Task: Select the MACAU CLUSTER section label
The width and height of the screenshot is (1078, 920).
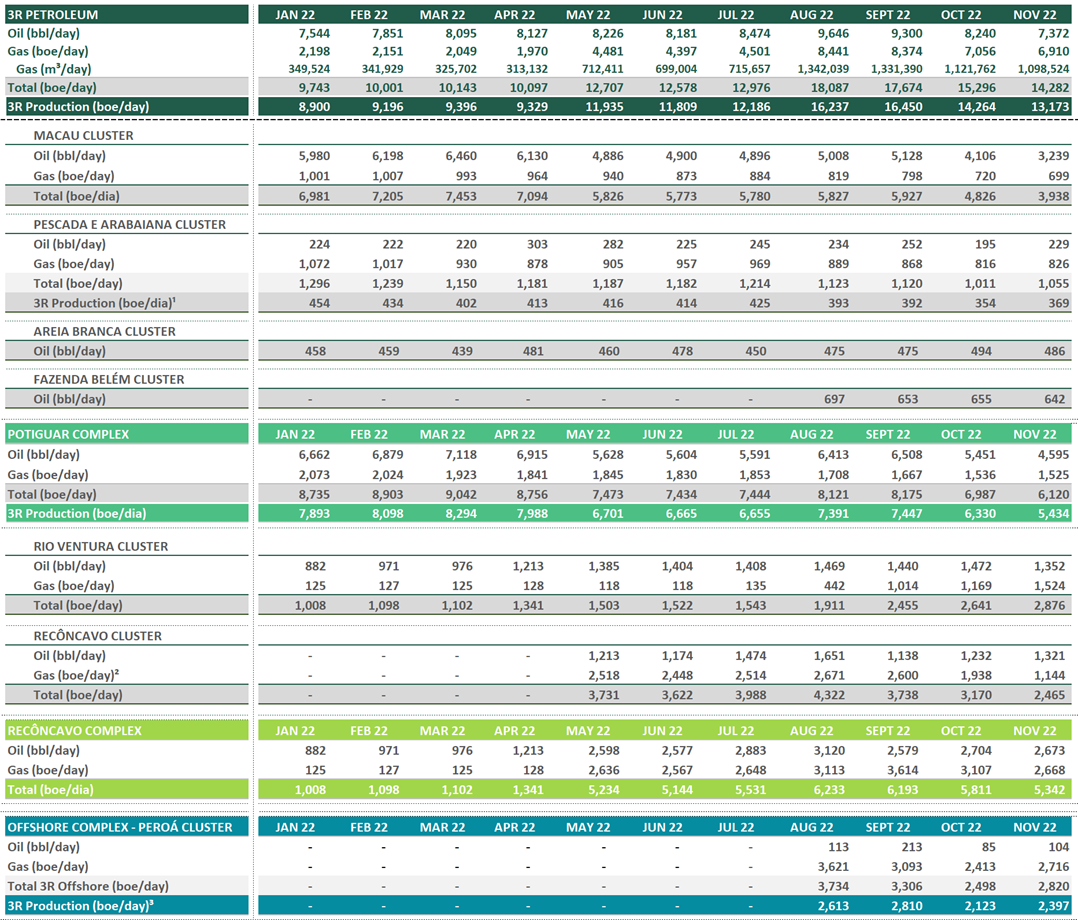Action: tap(83, 136)
